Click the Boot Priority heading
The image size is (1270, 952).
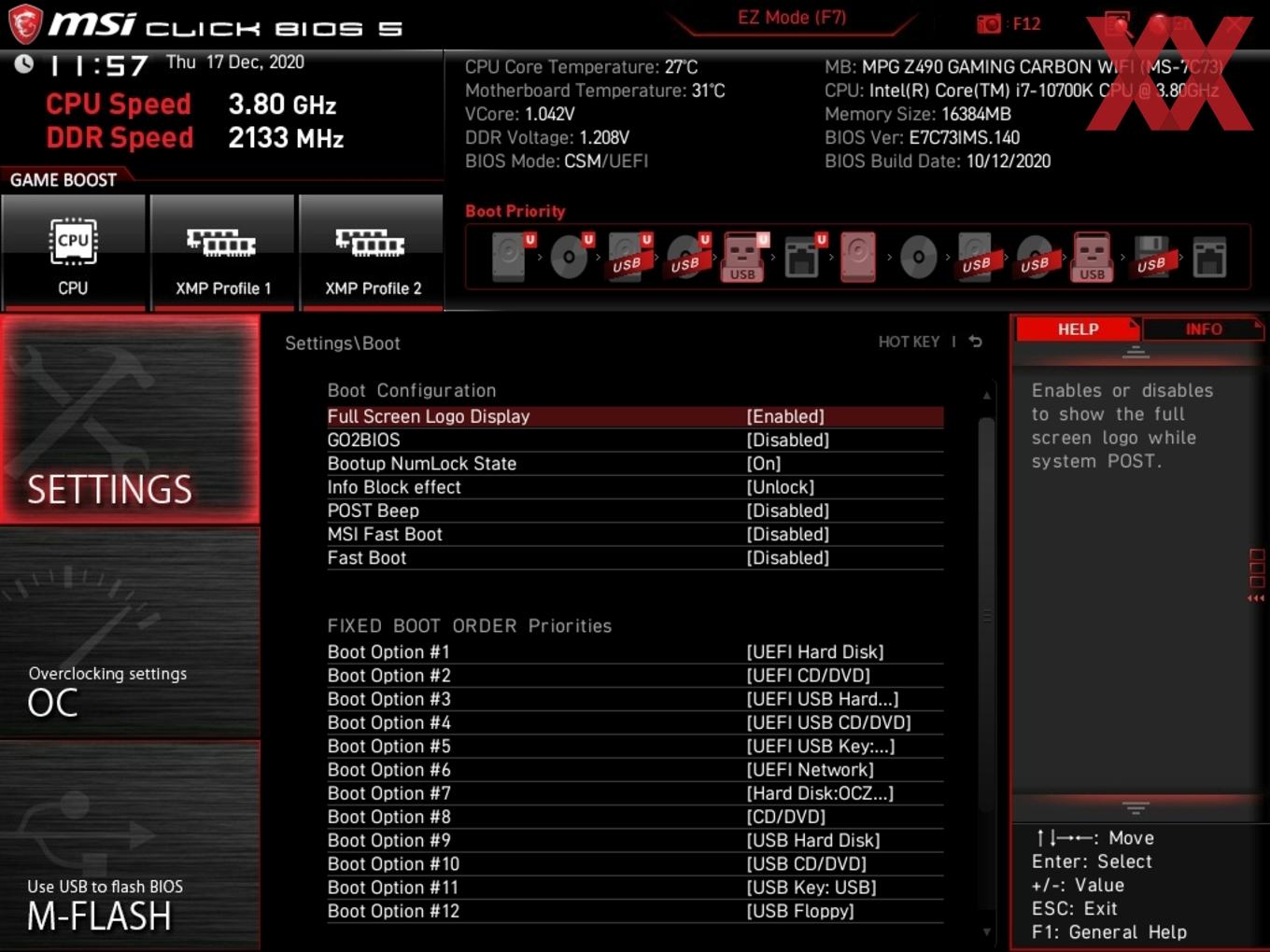[x=515, y=211]
